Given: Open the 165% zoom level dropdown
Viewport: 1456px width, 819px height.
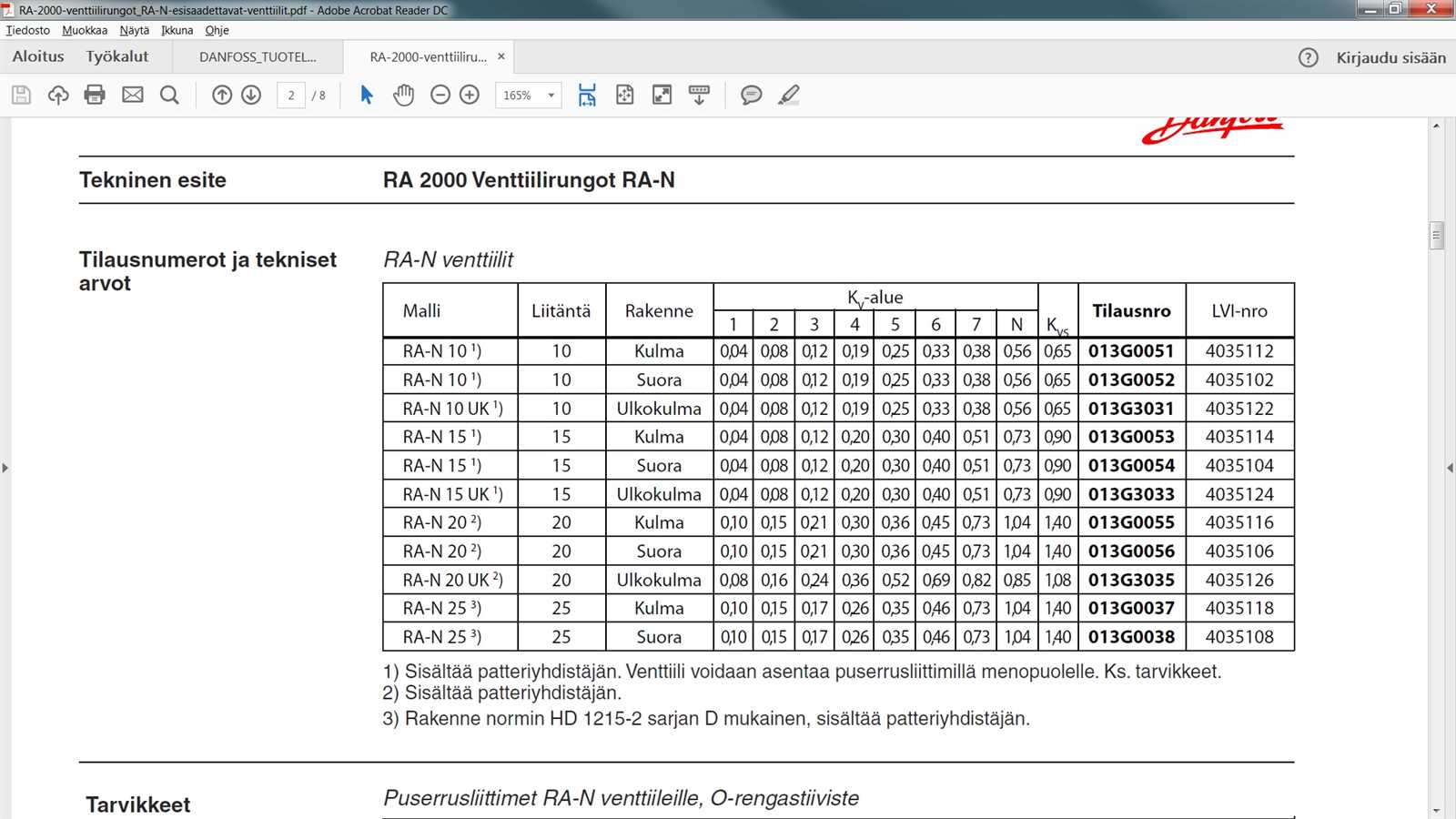Looking at the screenshot, I should [529, 95].
